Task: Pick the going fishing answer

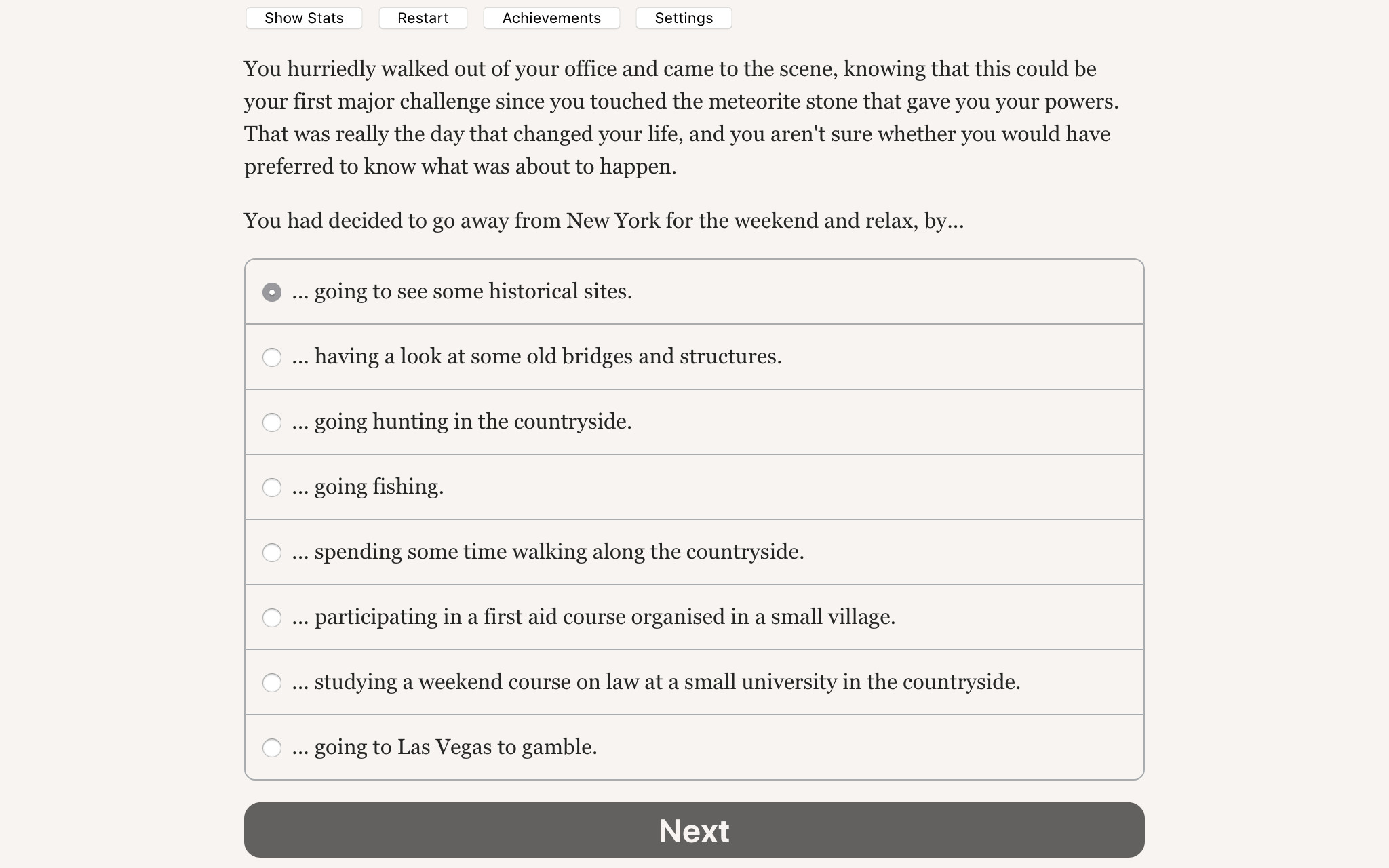Action: click(x=273, y=487)
